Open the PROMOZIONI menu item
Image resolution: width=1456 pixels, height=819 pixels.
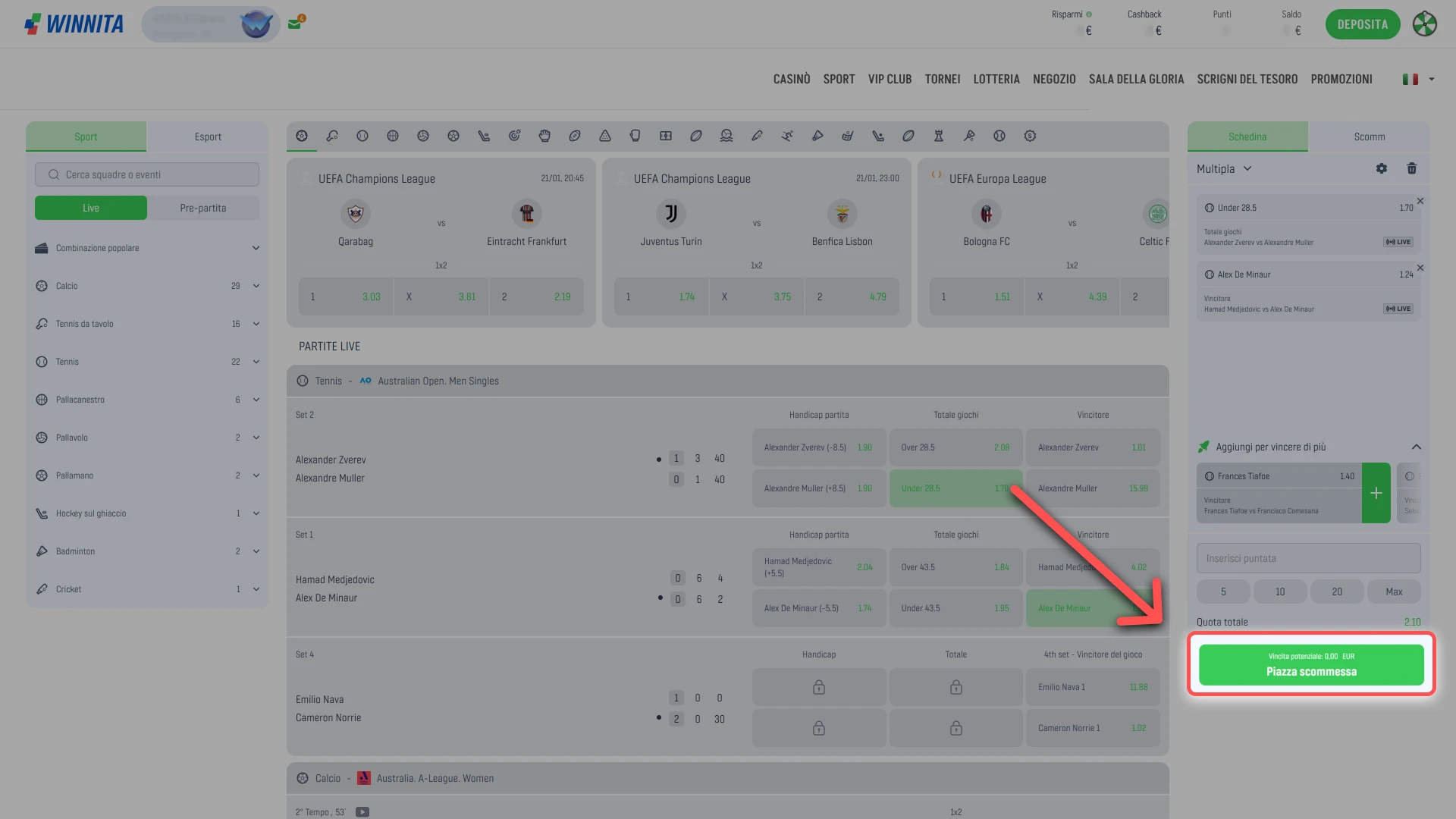point(1341,79)
